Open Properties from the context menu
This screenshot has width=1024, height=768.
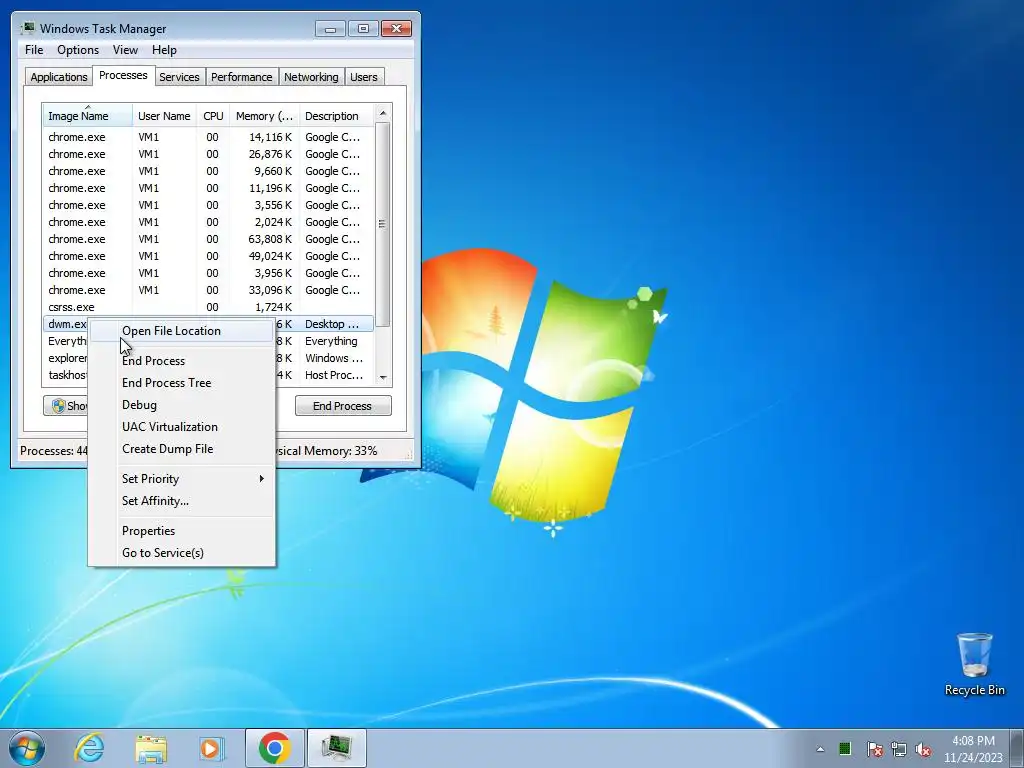coord(182,531)
